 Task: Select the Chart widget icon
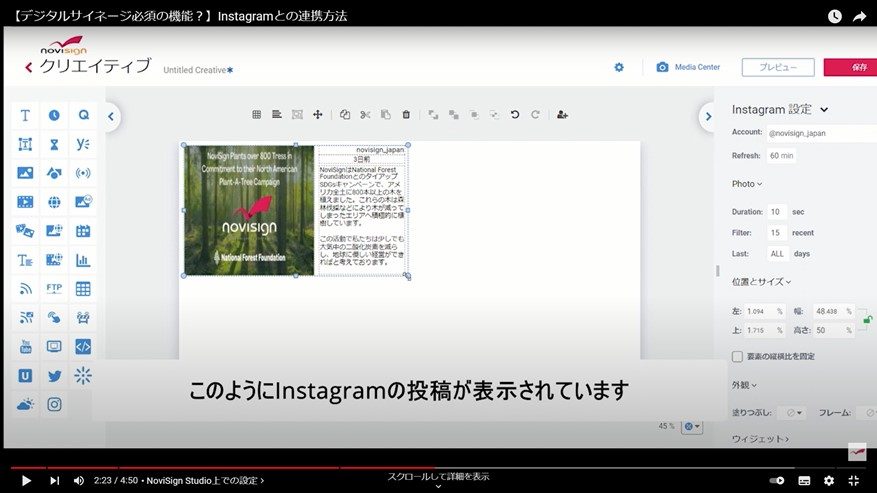[x=83, y=260]
